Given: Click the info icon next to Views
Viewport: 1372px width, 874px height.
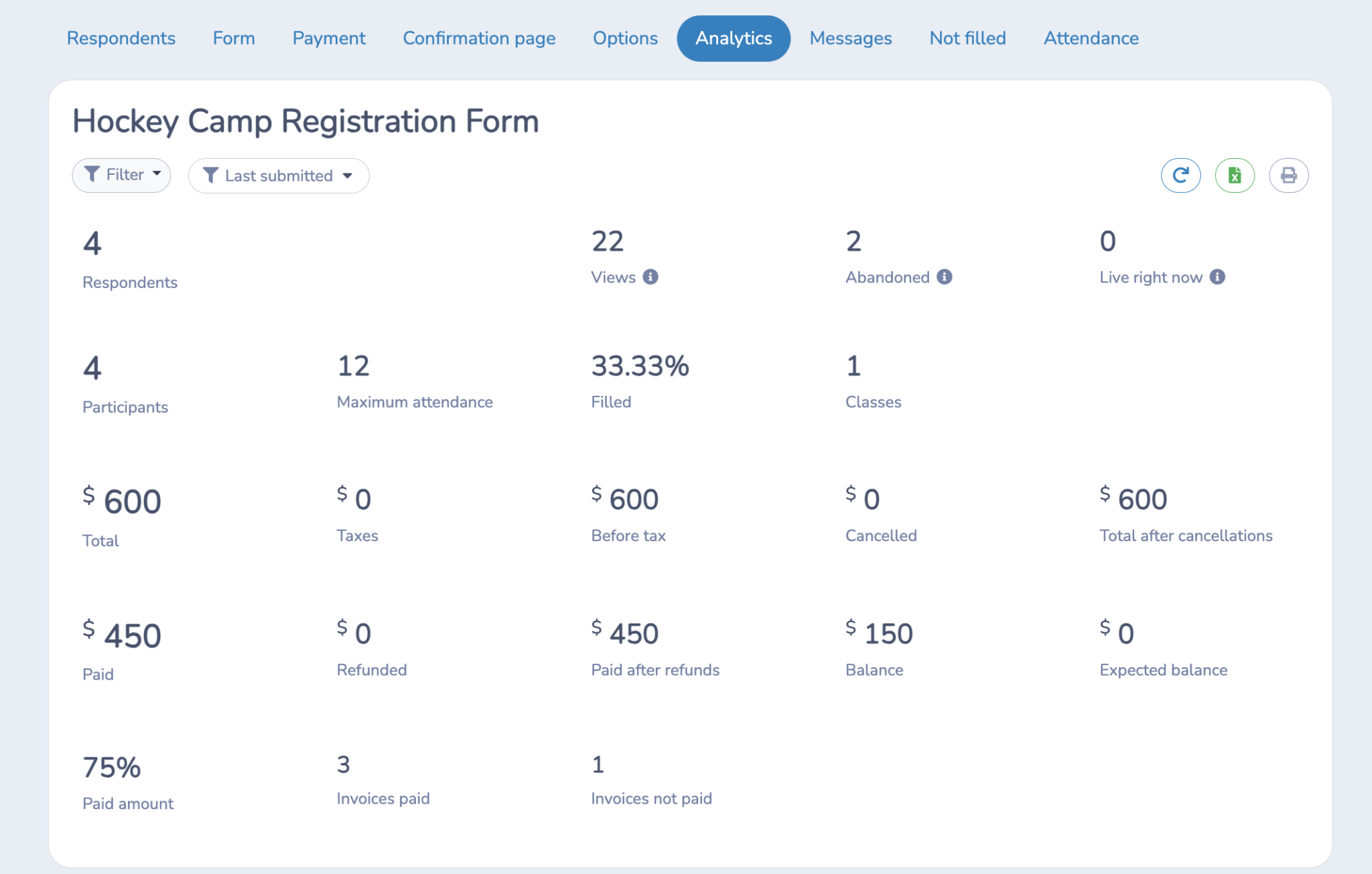Looking at the screenshot, I should click(x=650, y=277).
